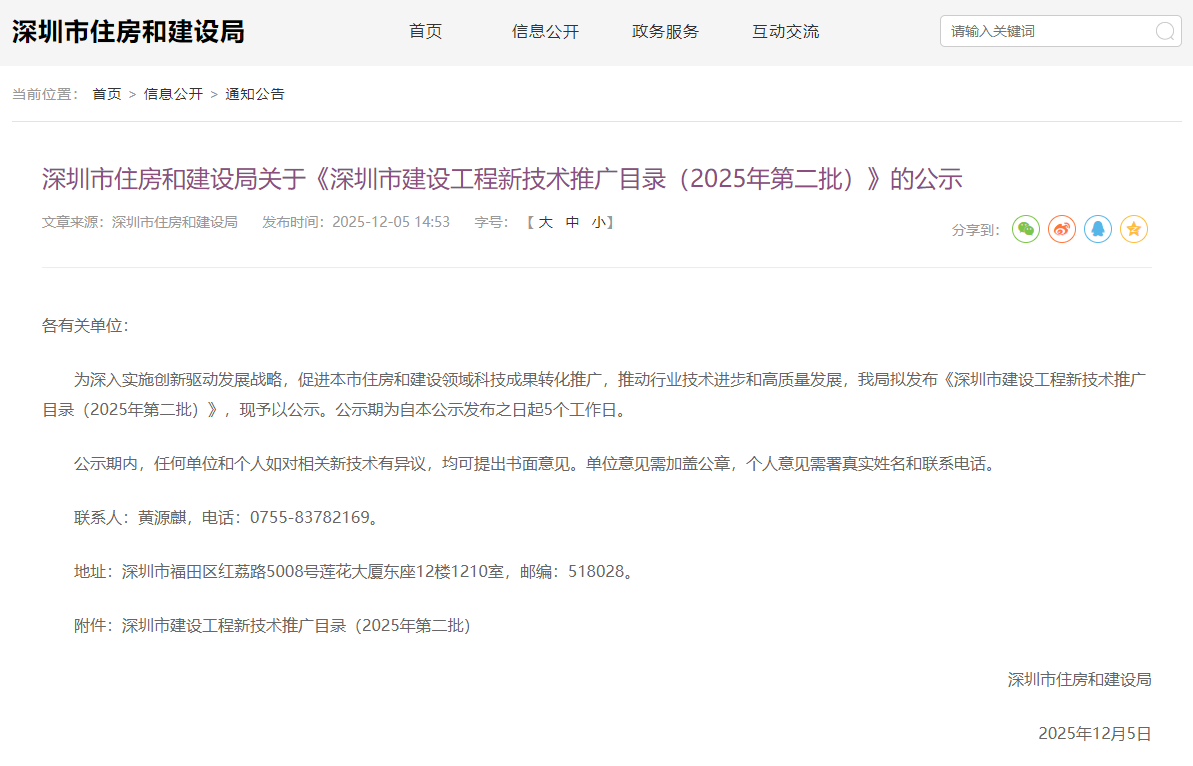Click the article headline about 新技术推广目录公示
Screen dimensions: 1193x766
(x=502, y=179)
